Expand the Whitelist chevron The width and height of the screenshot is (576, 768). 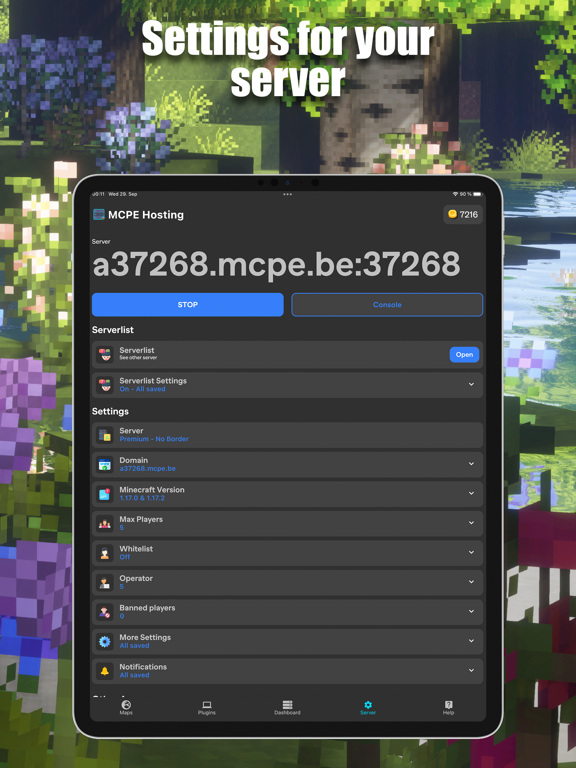471,552
